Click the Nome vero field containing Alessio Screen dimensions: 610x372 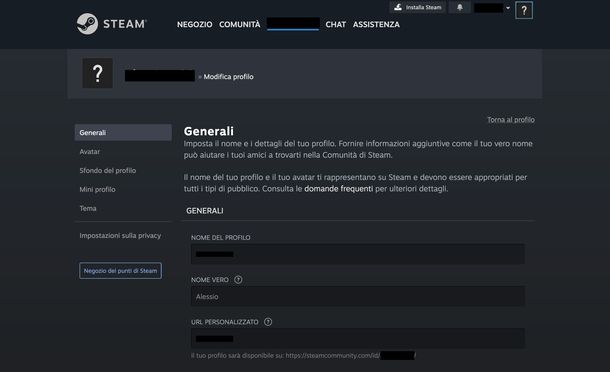tap(358, 297)
